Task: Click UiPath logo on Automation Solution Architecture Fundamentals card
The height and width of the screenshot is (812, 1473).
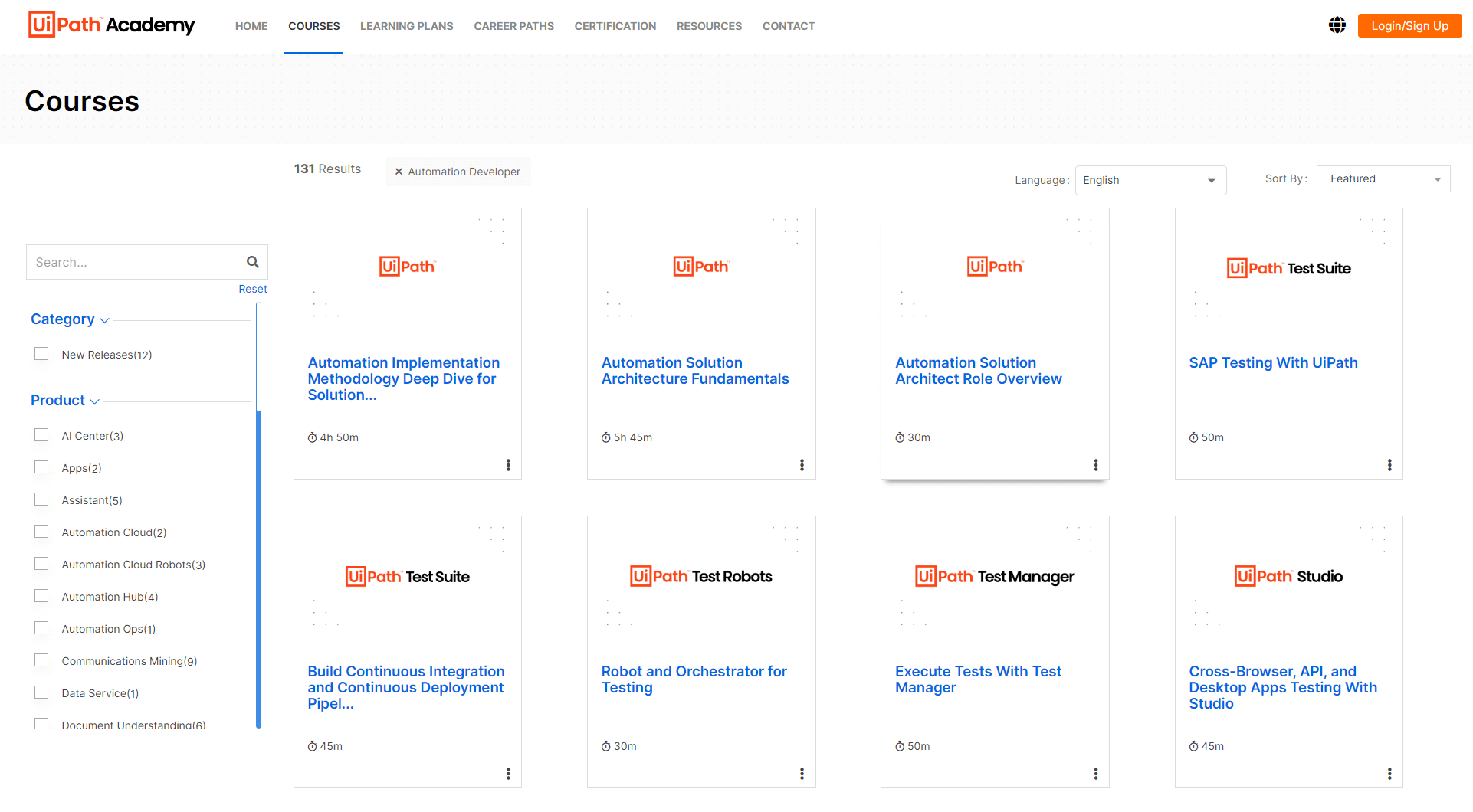Action: pos(701,267)
